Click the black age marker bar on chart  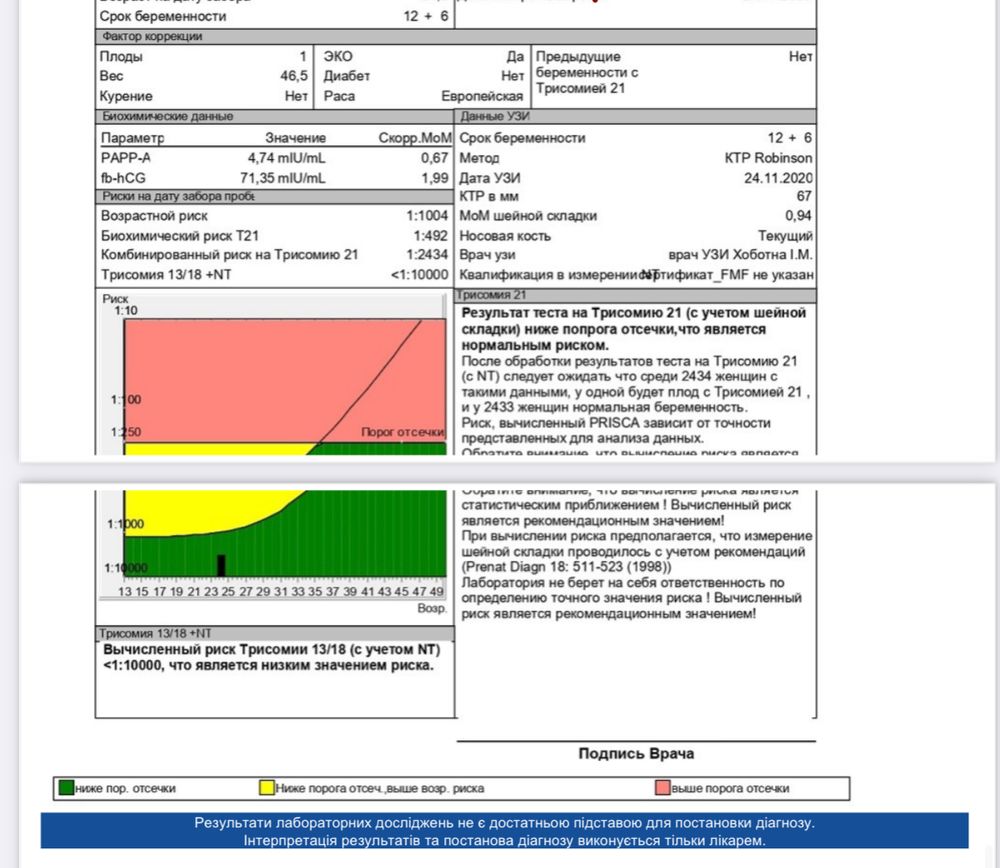pyautogui.click(x=221, y=565)
